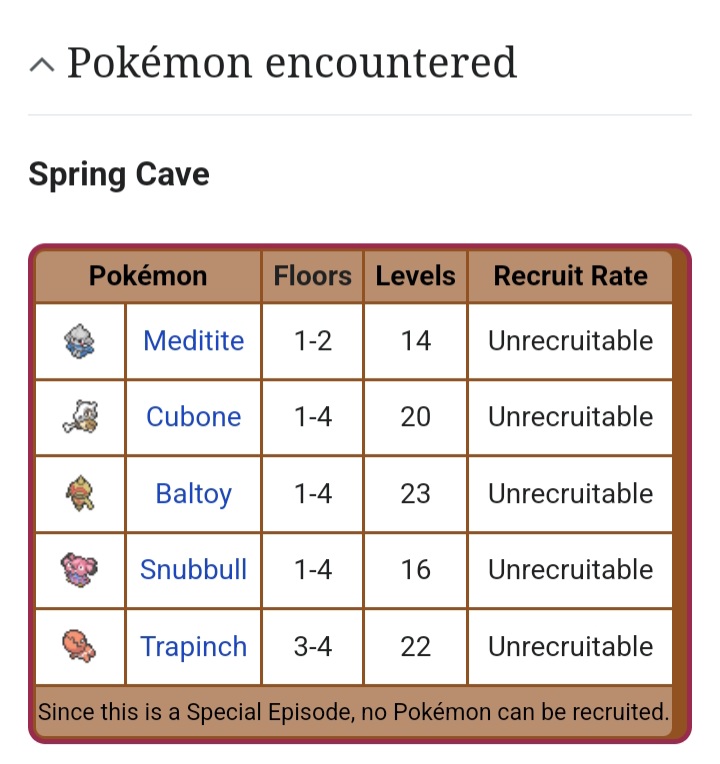Click the Pokémon encountered heading text
The height and width of the screenshot is (764, 720).
point(291,63)
